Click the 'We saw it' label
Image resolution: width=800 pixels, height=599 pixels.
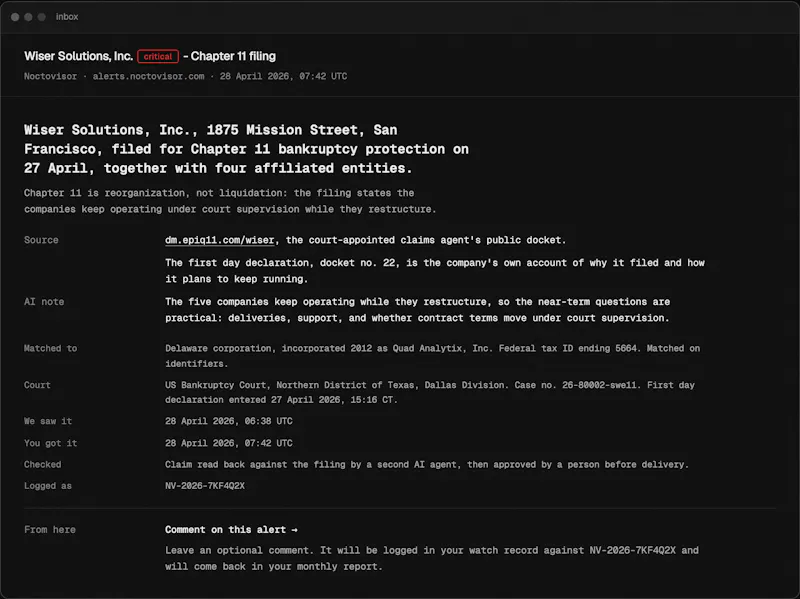pos(48,421)
